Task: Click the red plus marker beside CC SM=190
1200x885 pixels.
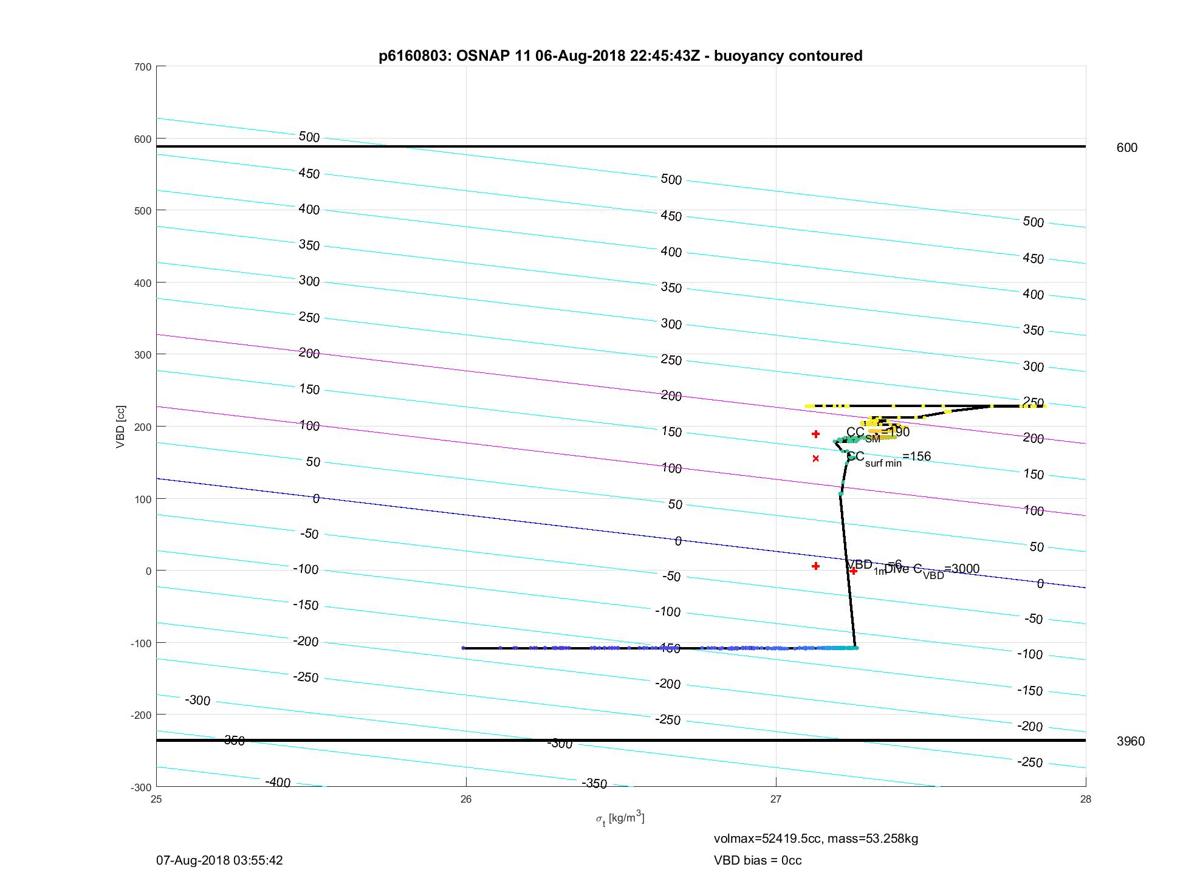Action: coord(816,434)
